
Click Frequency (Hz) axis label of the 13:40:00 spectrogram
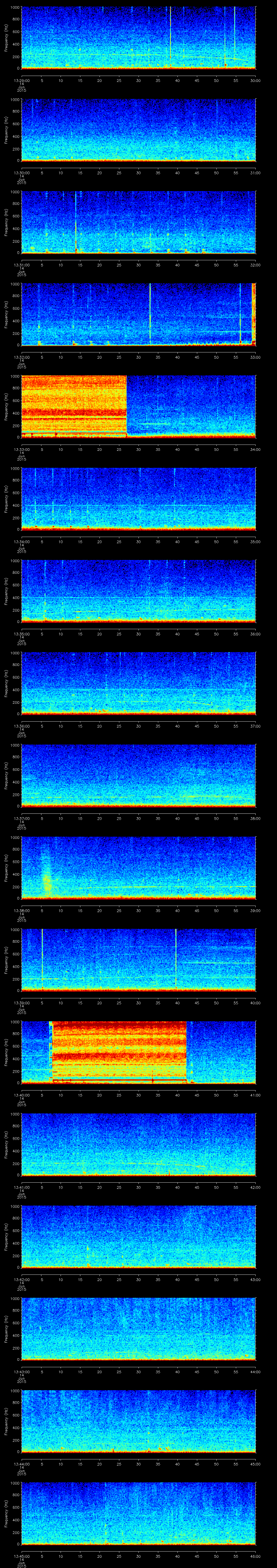coord(6,1052)
